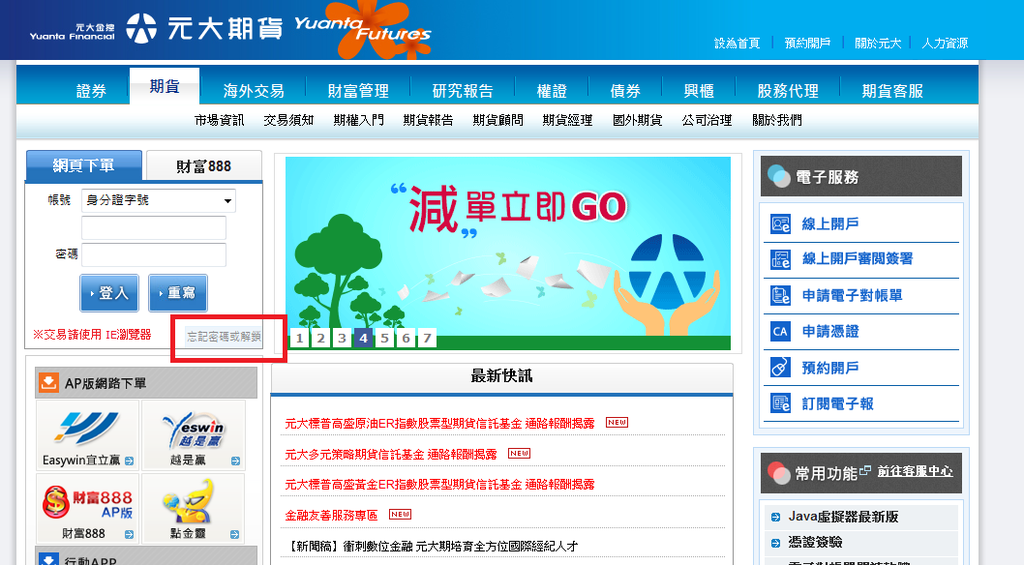Click the 人力資源 header link

coord(945,43)
